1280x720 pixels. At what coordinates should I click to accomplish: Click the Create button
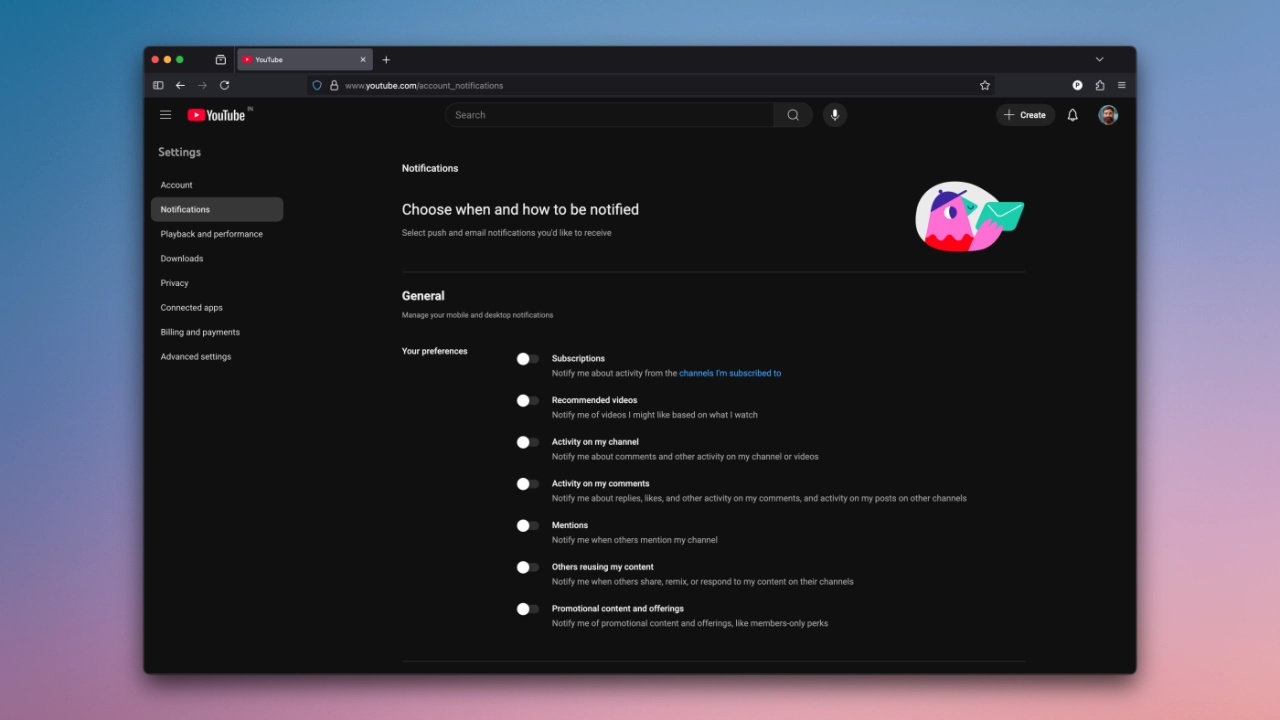[x=1025, y=115]
